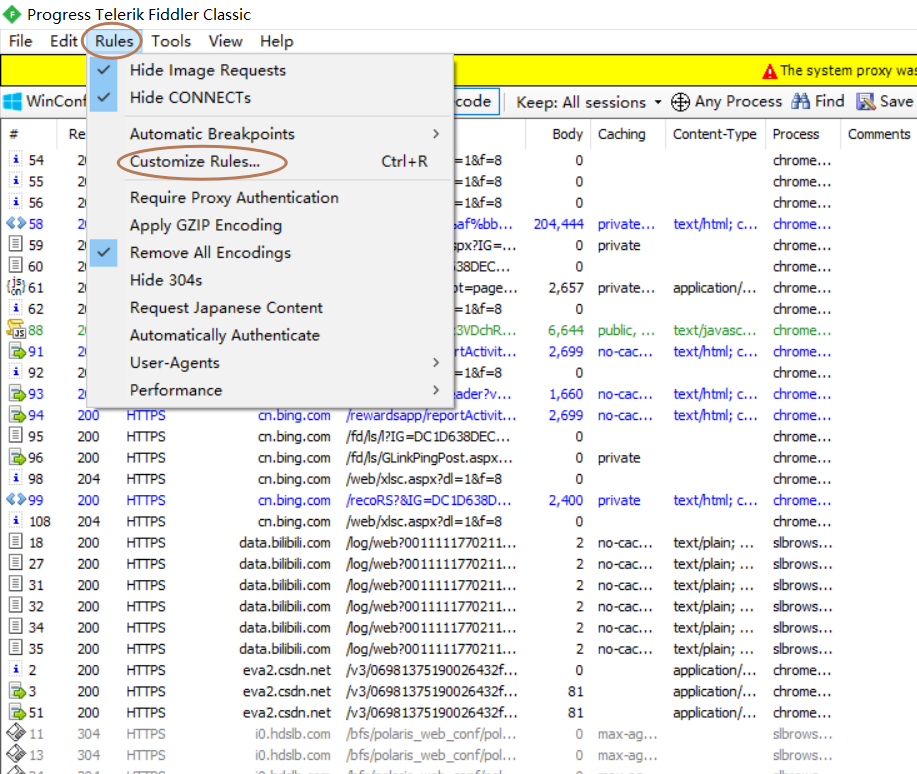Click the Find binoculars icon

click(x=801, y=101)
